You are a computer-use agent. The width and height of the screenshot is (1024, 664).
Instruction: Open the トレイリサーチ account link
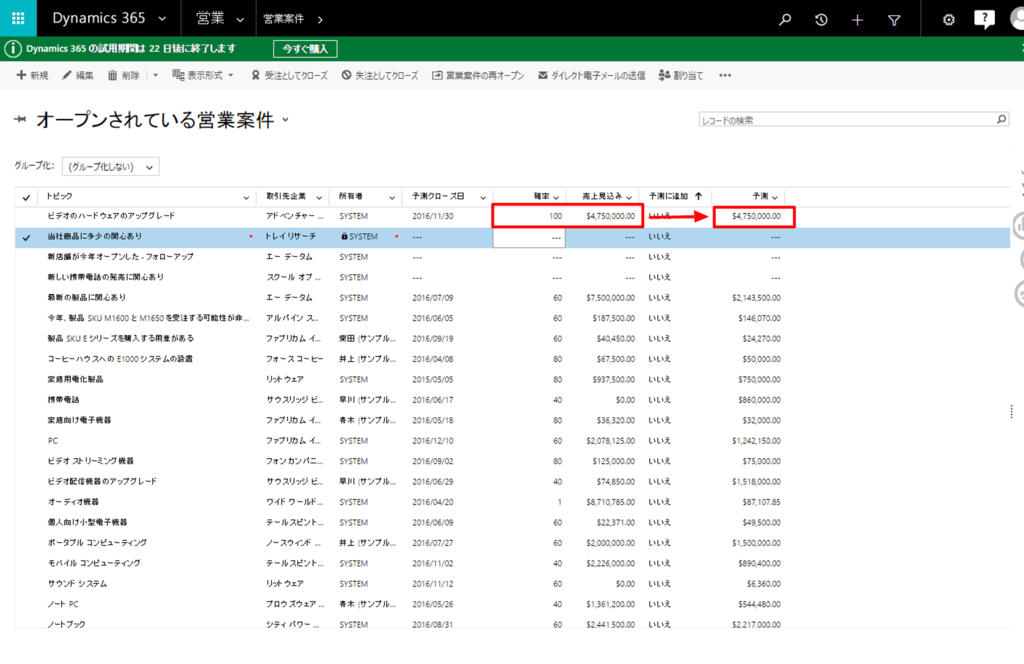click(x=291, y=236)
